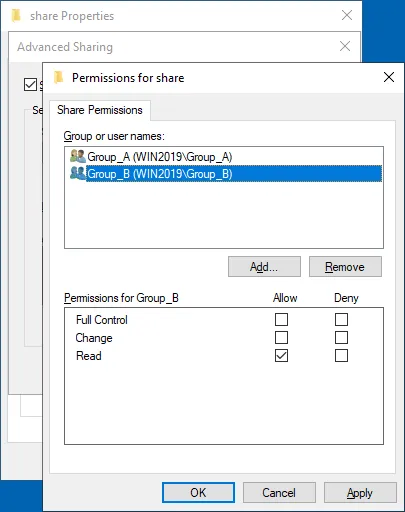Close the Advanced Sharing window
The width and height of the screenshot is (405, 512).
tap(345, 46)
